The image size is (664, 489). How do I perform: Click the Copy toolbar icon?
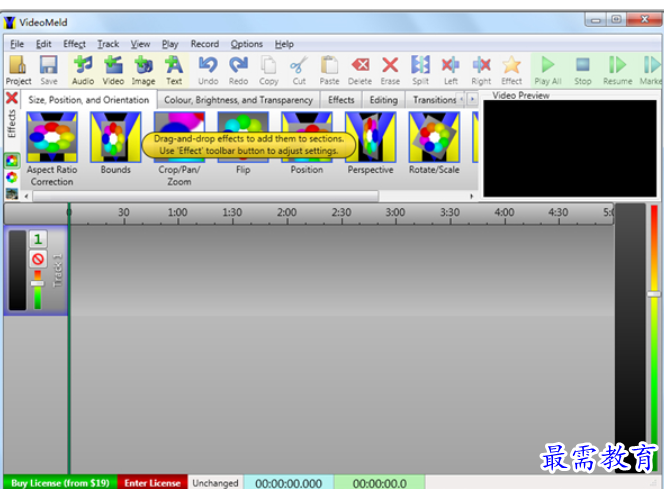pyautogui.click(x=268, y=70)
